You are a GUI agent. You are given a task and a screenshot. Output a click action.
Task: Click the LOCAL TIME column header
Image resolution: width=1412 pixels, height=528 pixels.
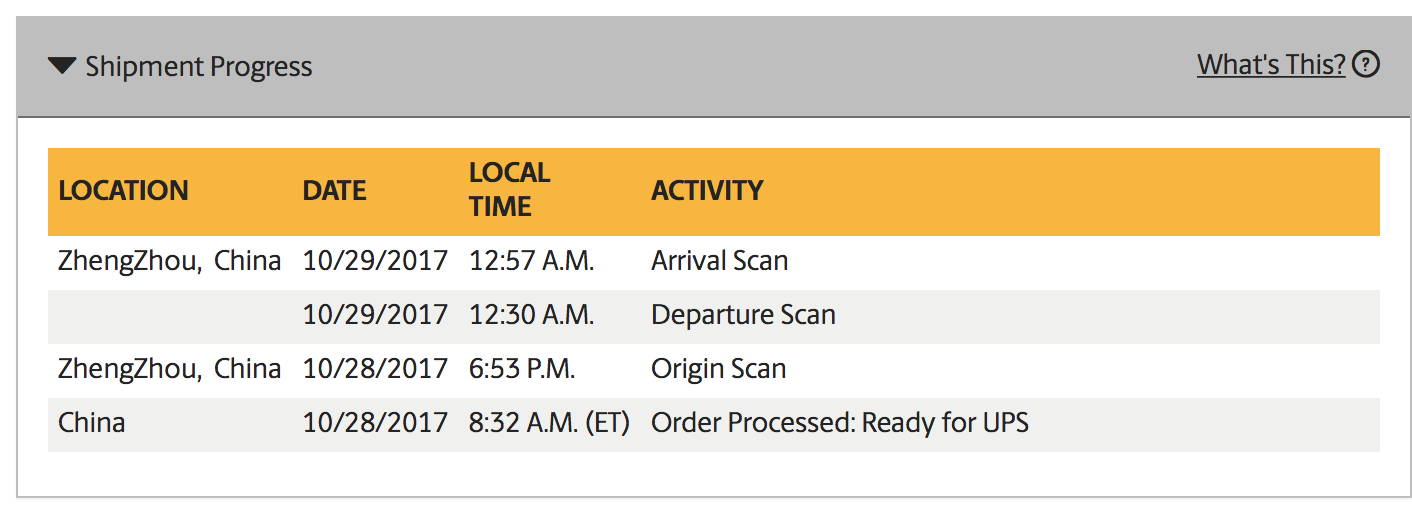pyautogui.click(x=509, y=190)
